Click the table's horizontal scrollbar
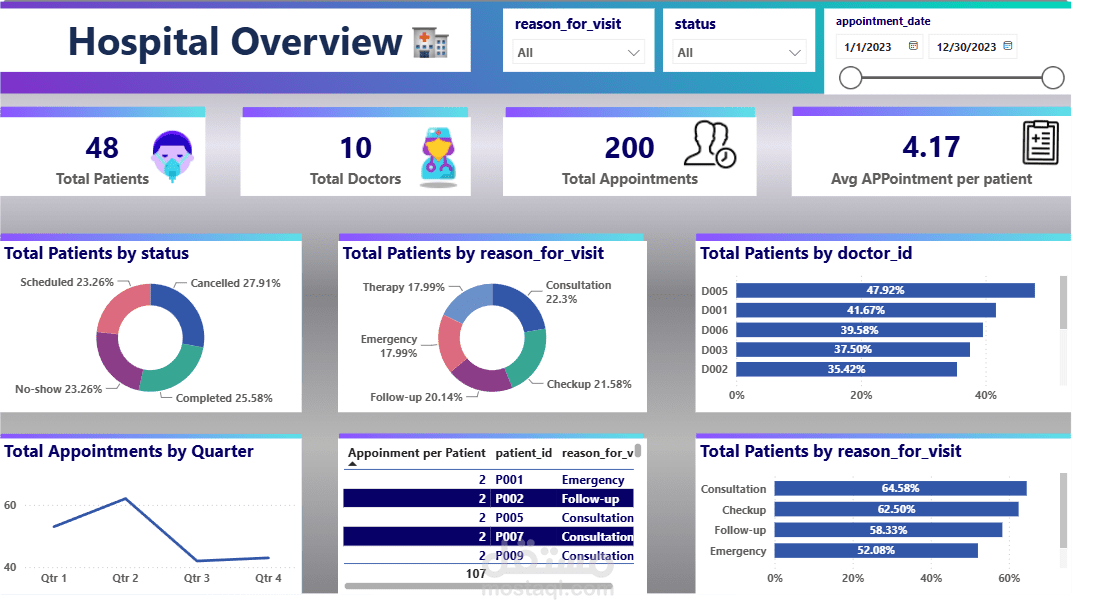This screenshot has width=1097, height=612. [479, 586]
